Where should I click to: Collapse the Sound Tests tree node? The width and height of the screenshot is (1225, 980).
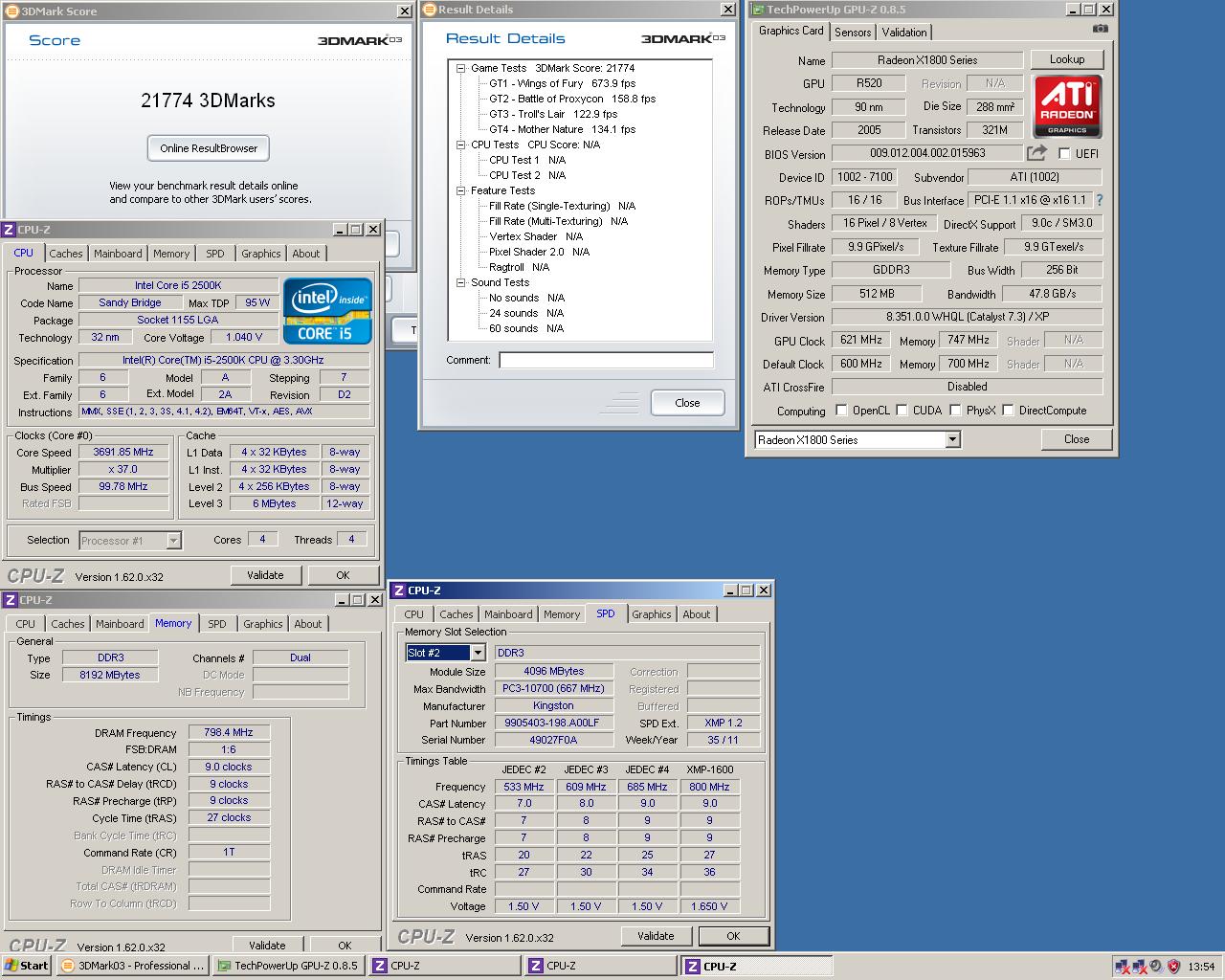click(460, 282)
